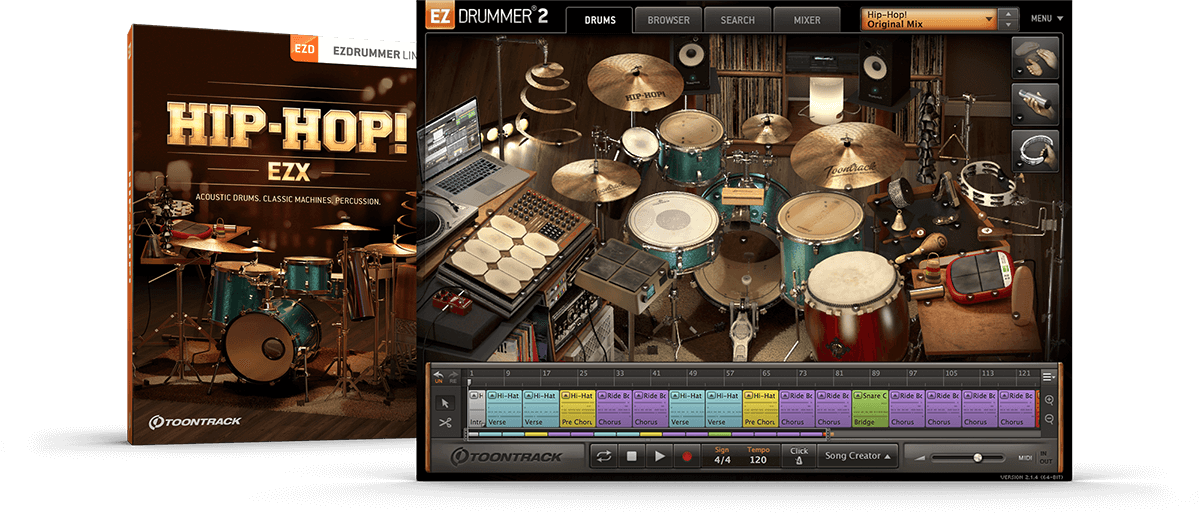Click the Toontrack logo in transport bar
The image size is (1200, 517).
point(506,456)
